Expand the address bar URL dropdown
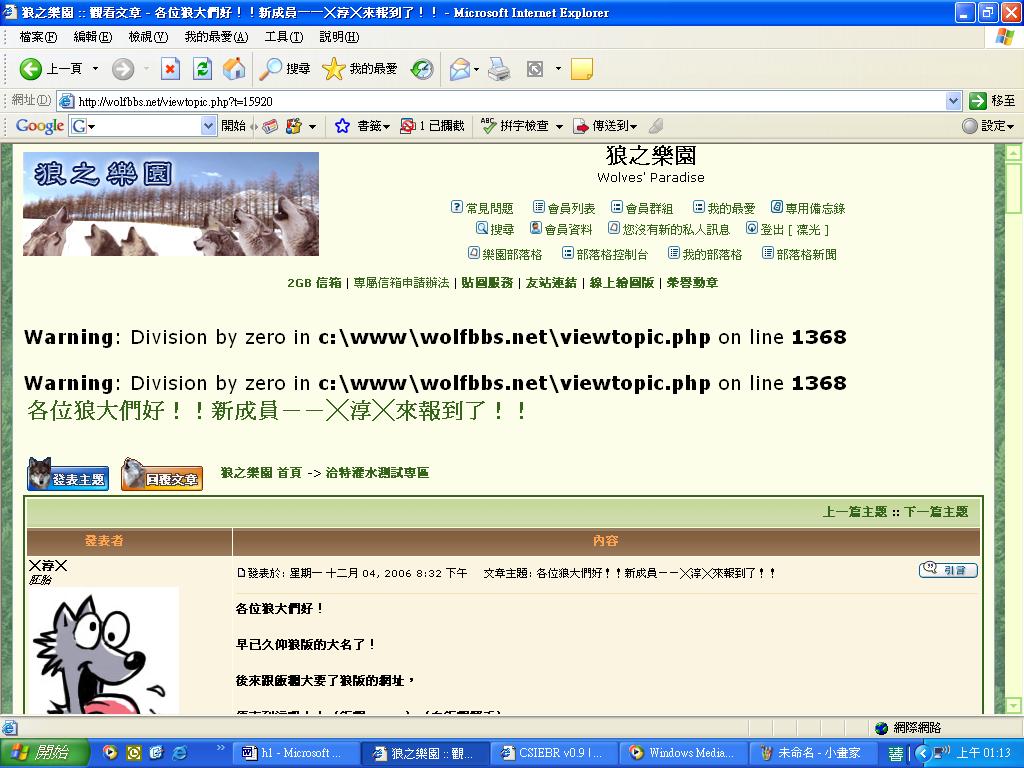 (953, 101)
